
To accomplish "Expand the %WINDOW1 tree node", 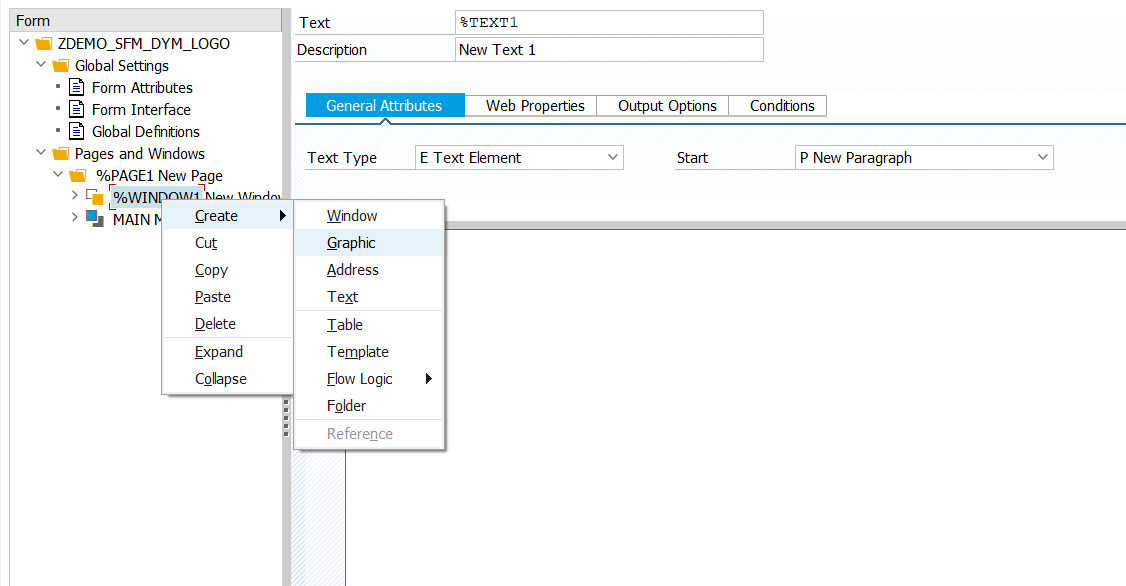I will 75,197.
